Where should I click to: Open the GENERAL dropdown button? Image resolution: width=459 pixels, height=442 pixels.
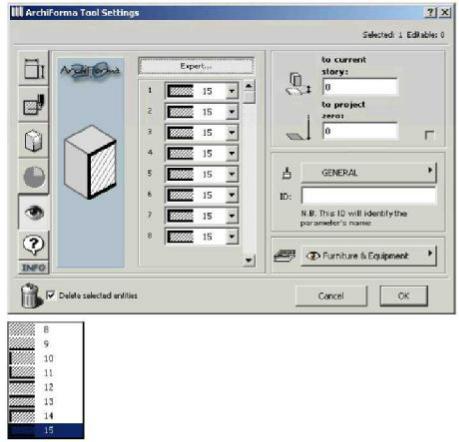tap(368, 172)
